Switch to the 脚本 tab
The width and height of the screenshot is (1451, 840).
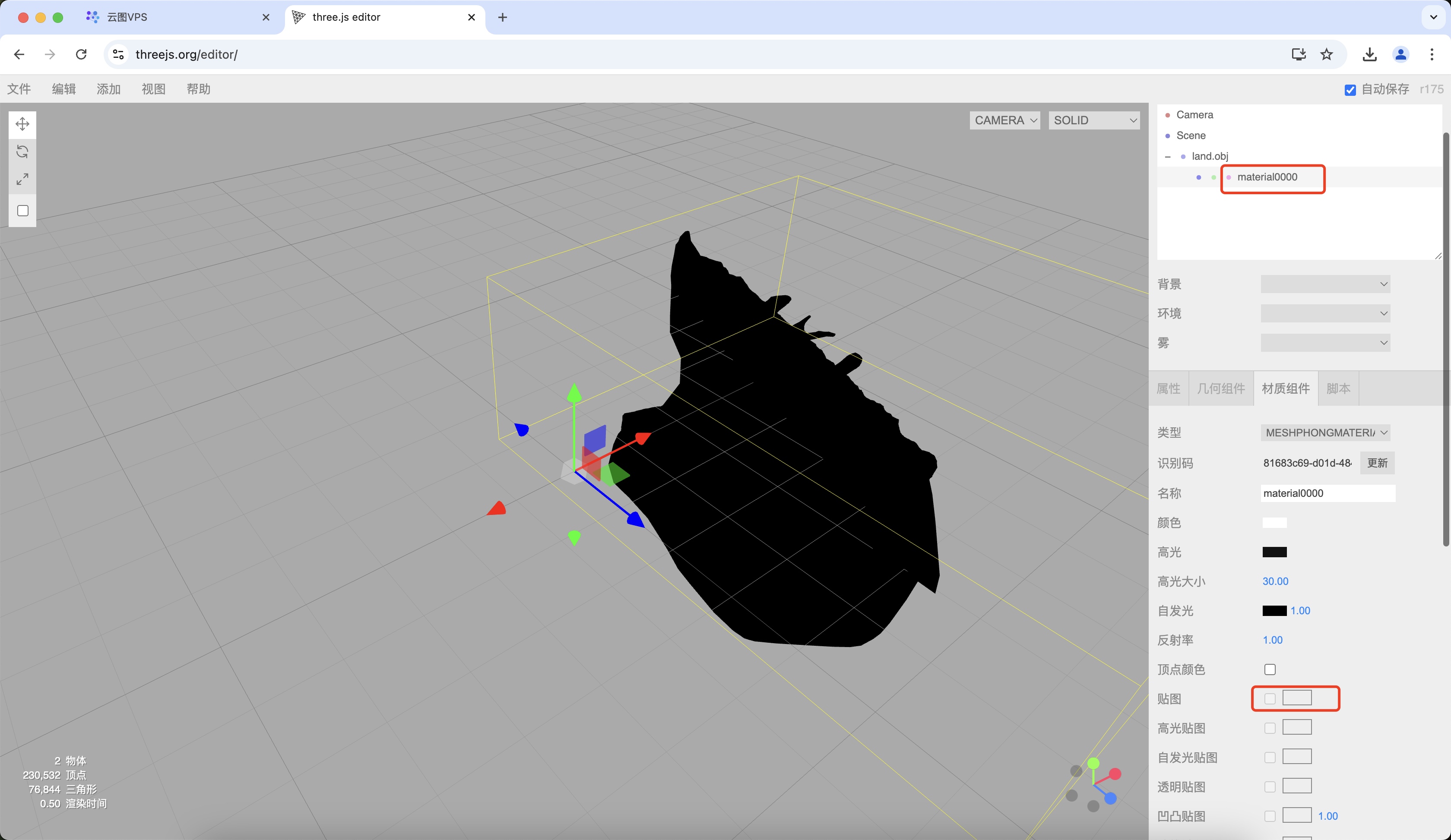coord(1338,388)
